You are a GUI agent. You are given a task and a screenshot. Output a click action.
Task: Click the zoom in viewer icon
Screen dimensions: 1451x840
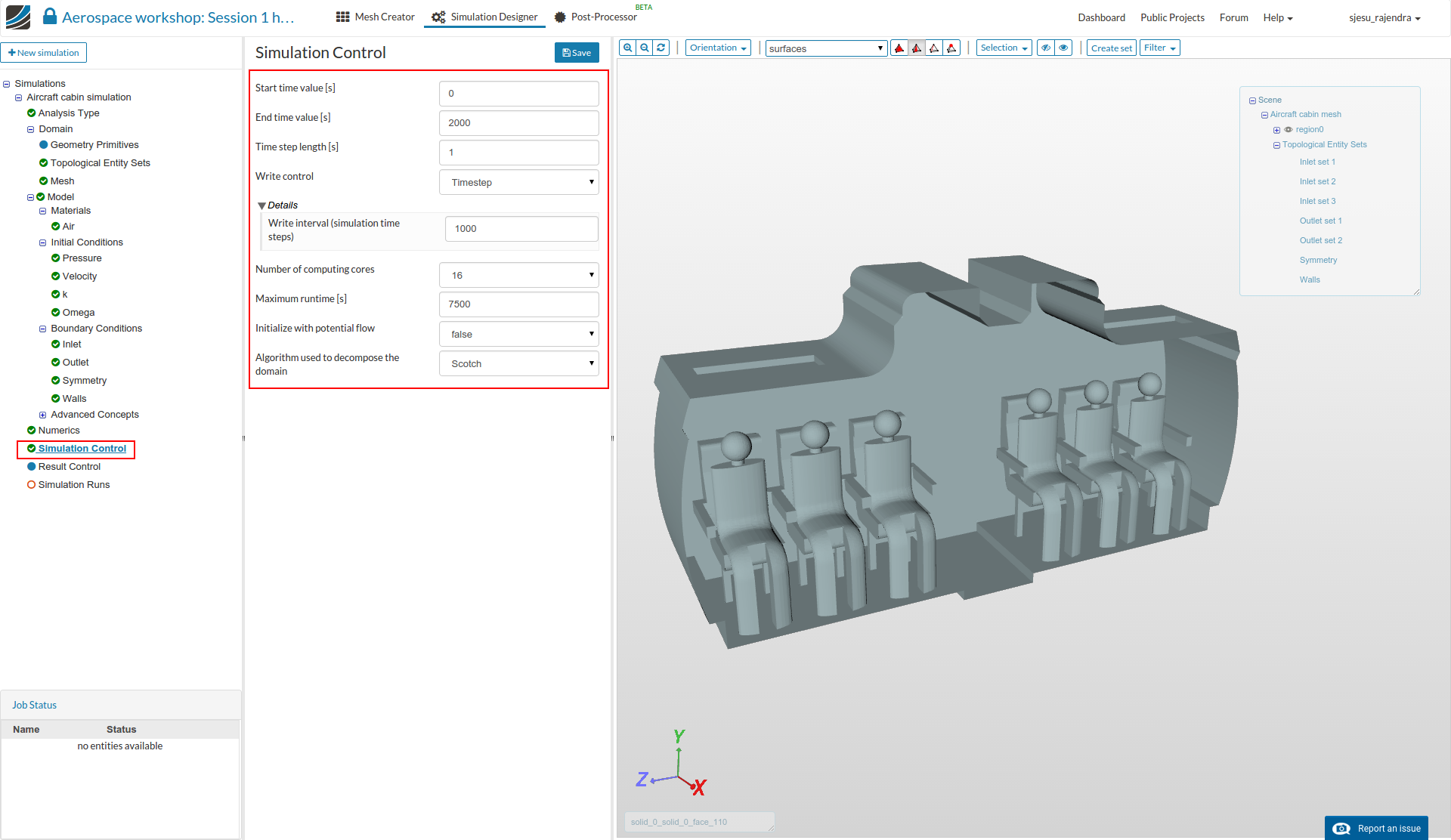[x=627, y=48]
